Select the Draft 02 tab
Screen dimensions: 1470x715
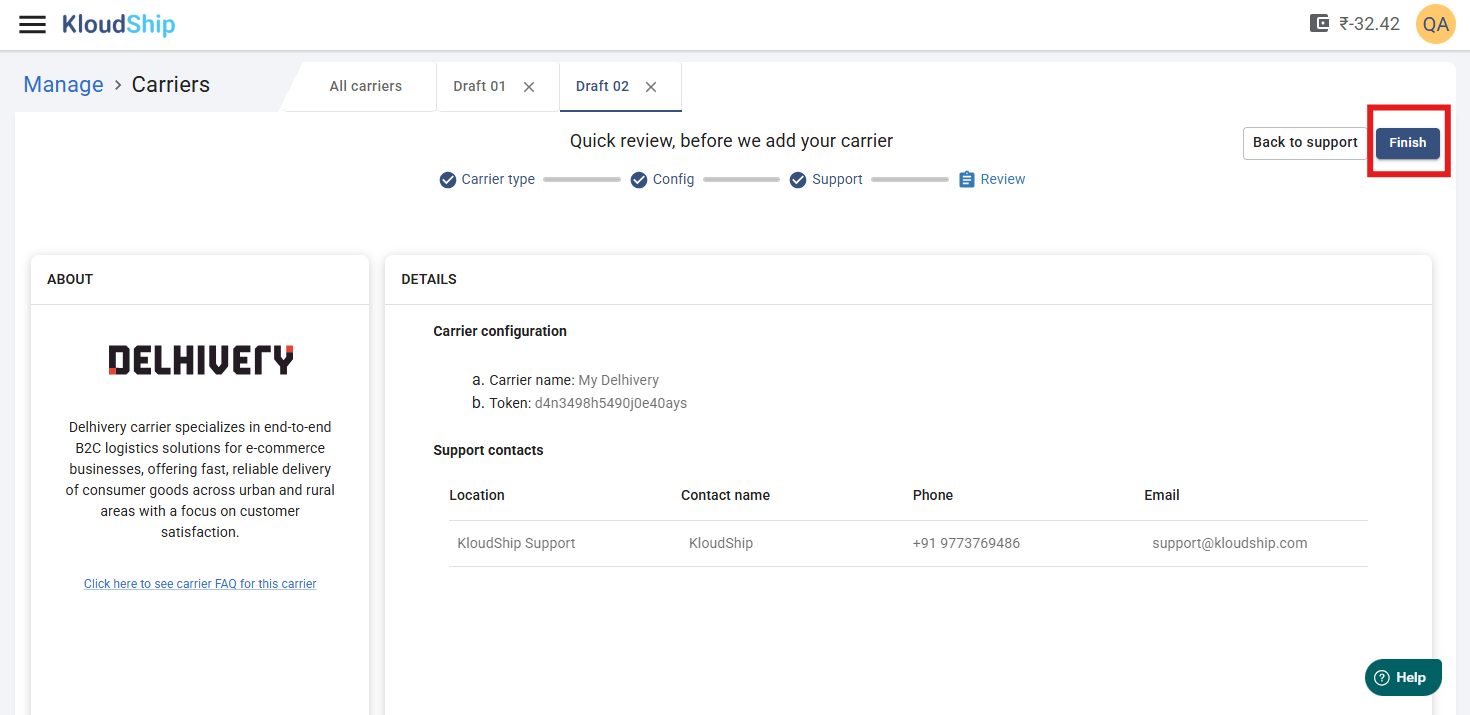pos(602,86)
